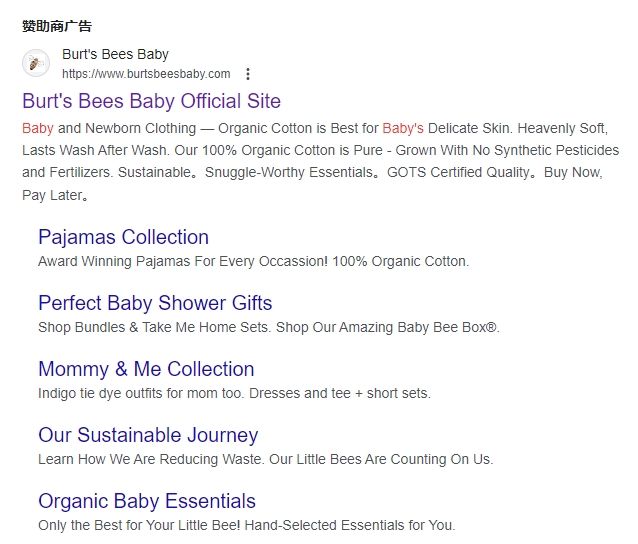Visit the Mommy & Me Collection link
This screenshot has width=638, height=544.
(x=146, y=369)
